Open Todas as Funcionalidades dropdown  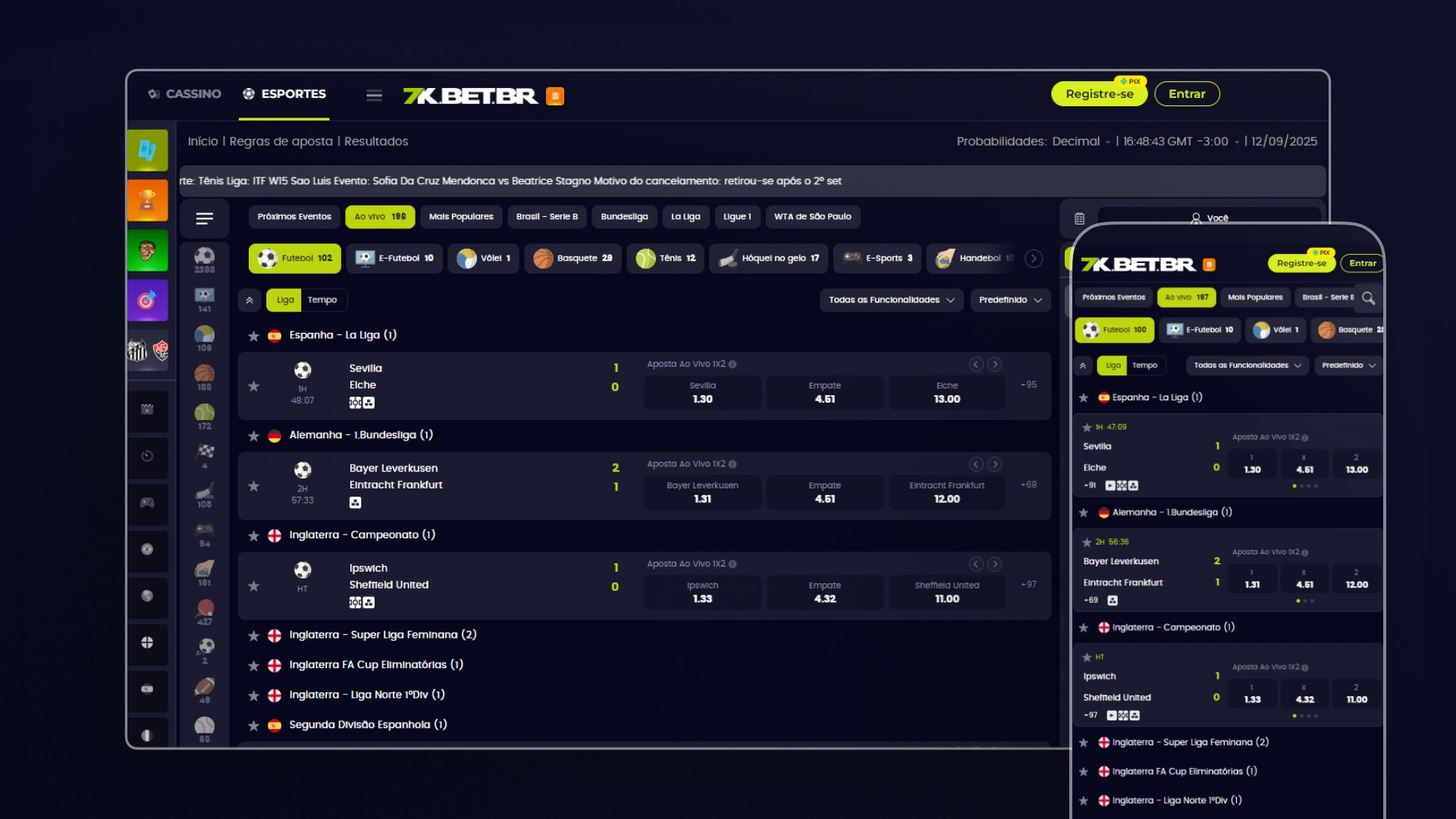click(891, 300)
